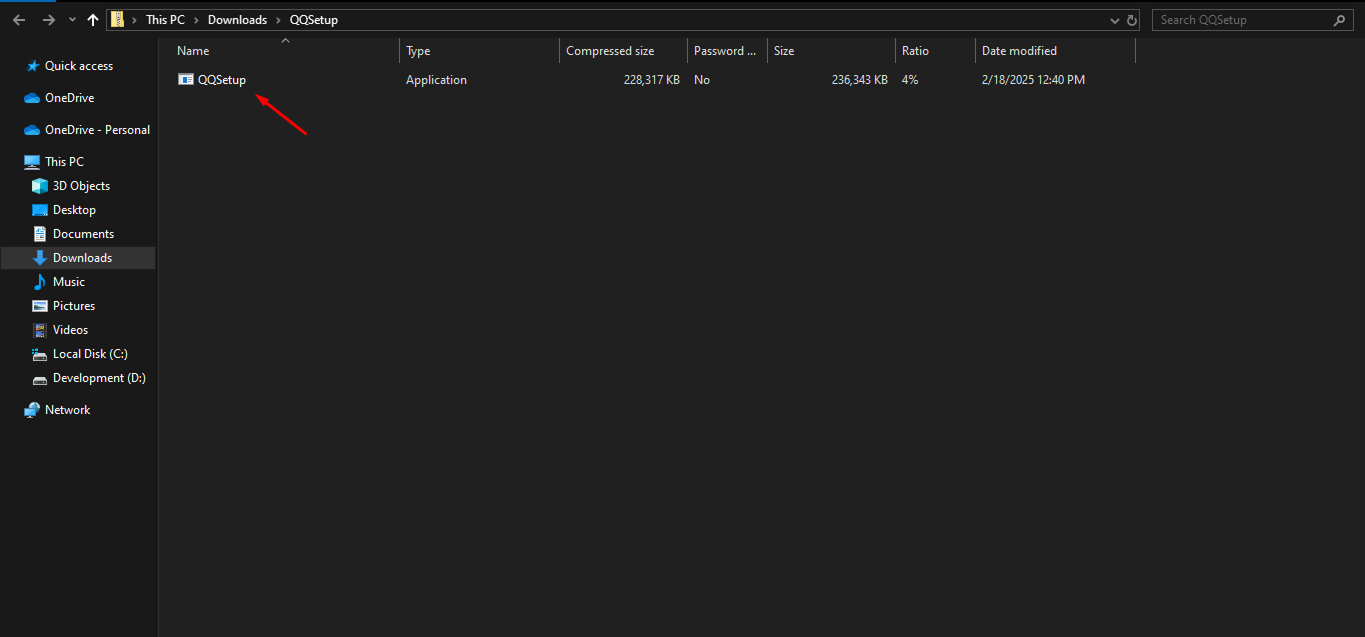Click the OneDrive cloud icon
Screen dimensions: 1365x637
tap(31, 98)
